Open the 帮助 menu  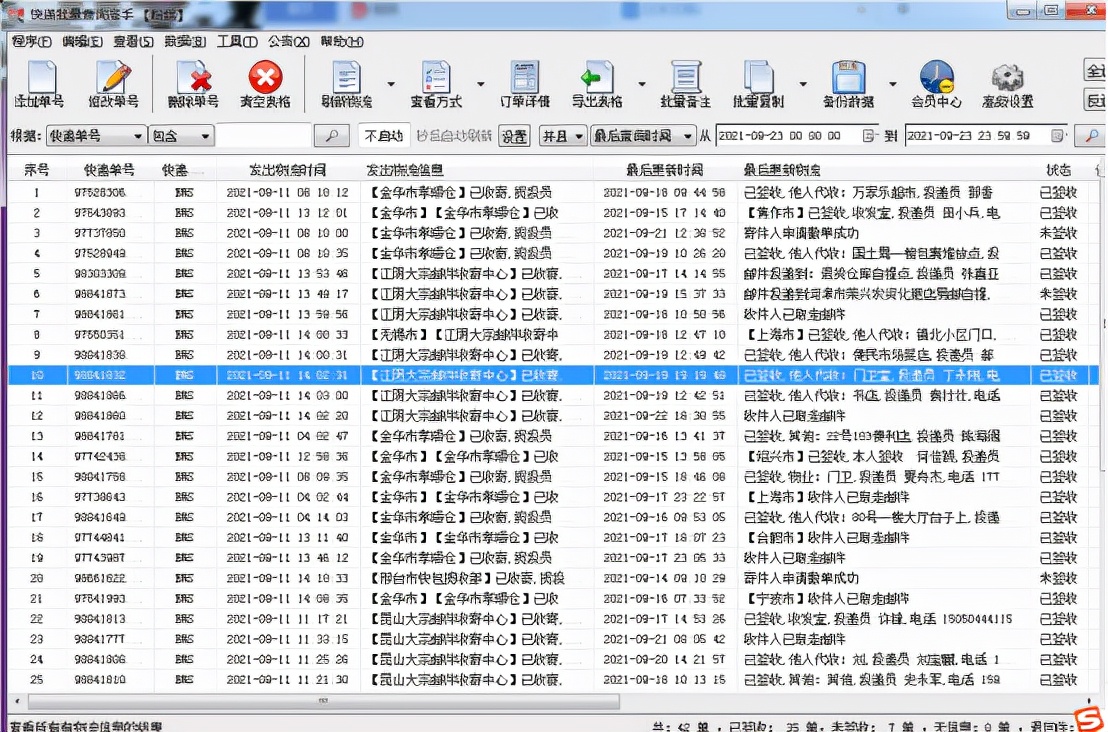coord(339,42)
